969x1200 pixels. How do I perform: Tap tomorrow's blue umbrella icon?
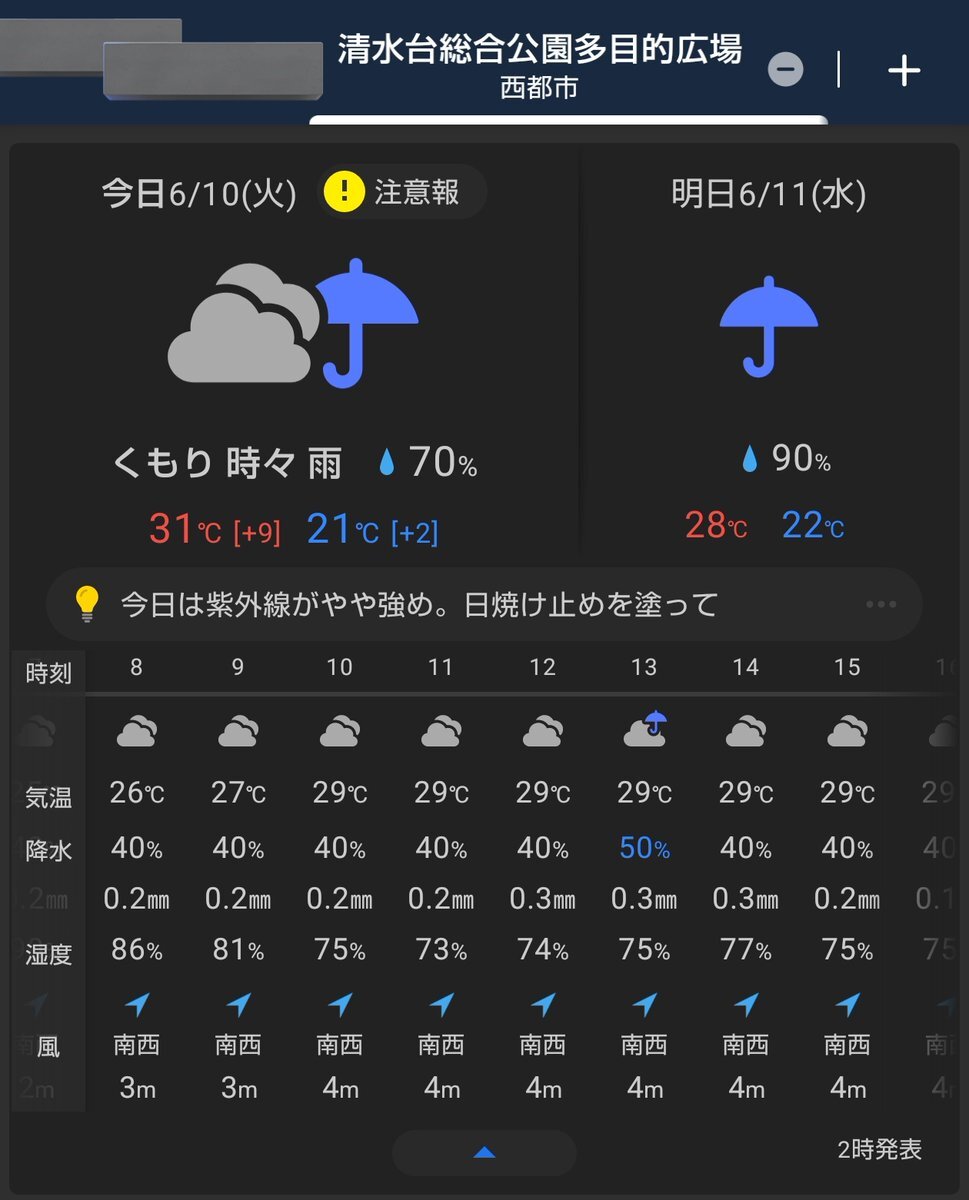(x=768, y=326)
